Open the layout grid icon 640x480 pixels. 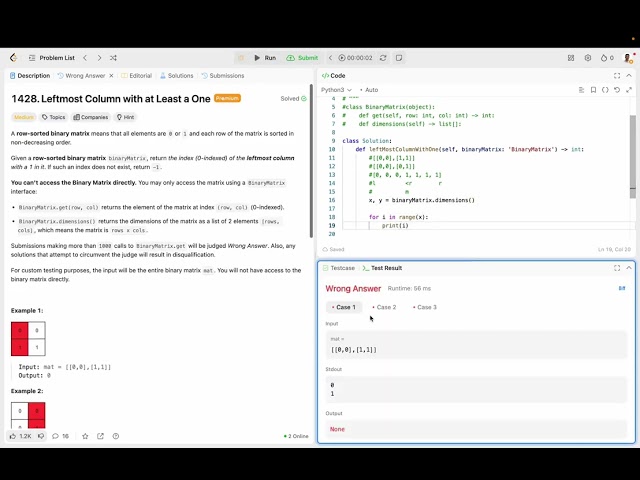[571, 58]
